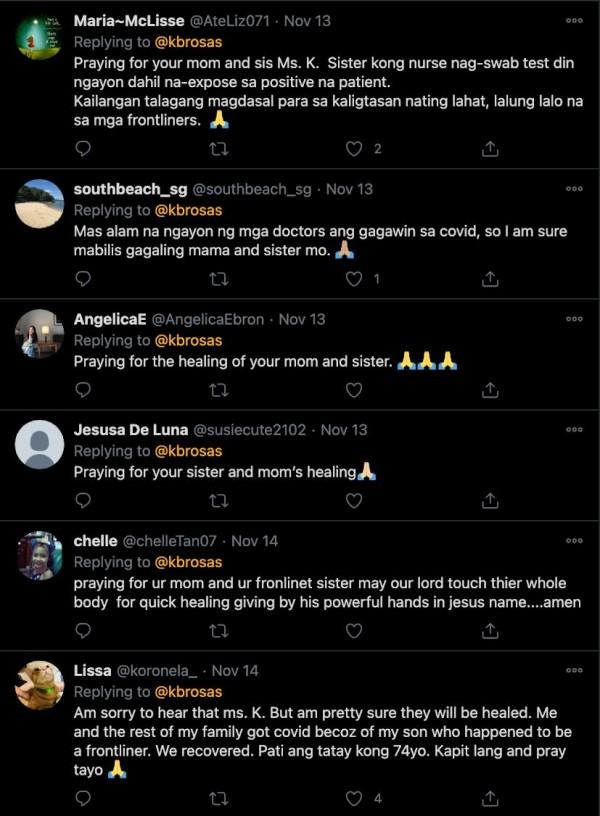600x816 pixels.
Task: Open more options on Maria~McLisse's tweet
Action: tap(574, 21)
